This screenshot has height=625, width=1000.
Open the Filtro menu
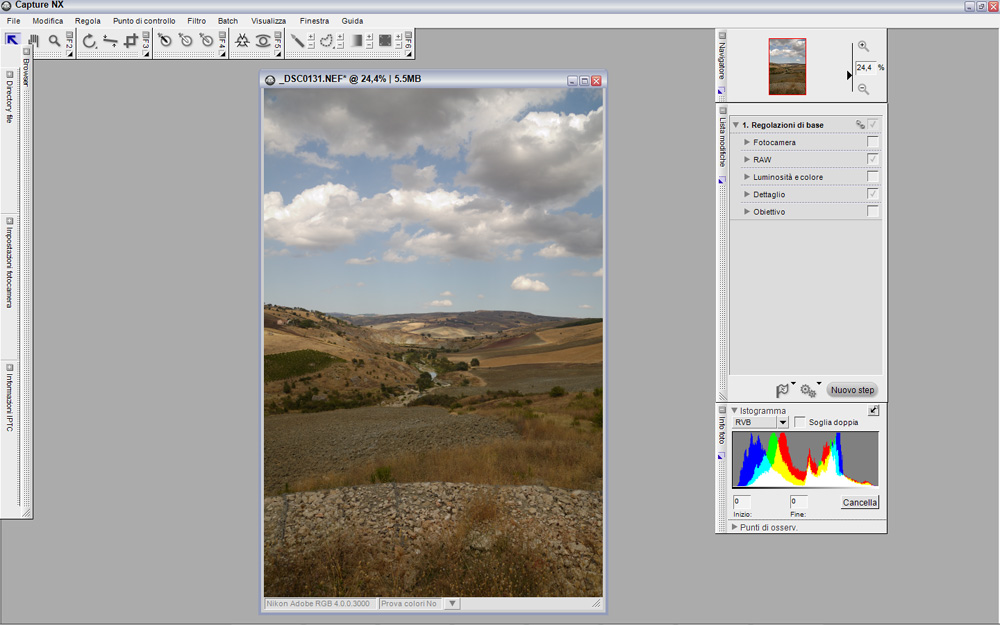pos(196,20)
